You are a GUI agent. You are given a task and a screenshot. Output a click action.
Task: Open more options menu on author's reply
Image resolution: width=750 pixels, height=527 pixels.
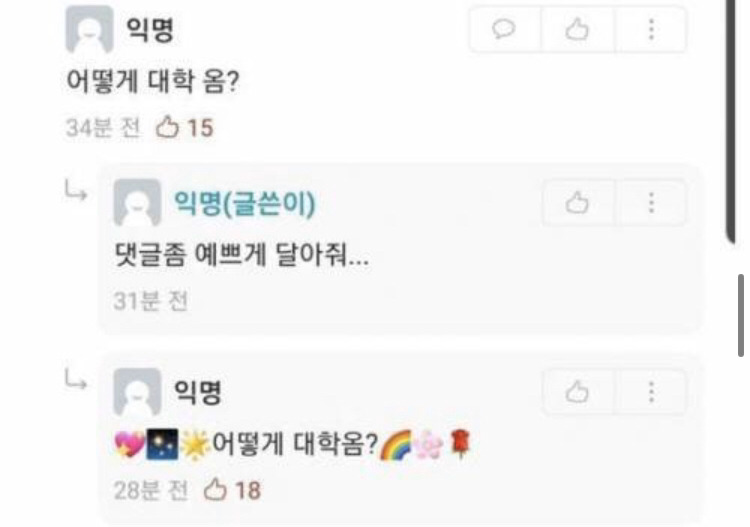tap(651, 203)
